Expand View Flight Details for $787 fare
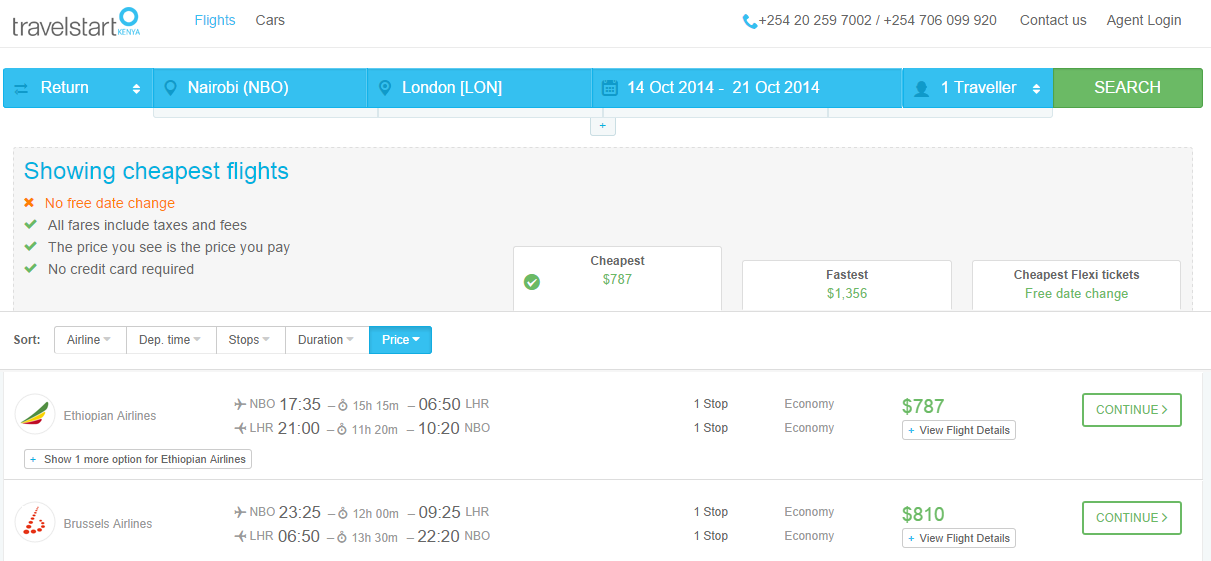Screen dimensions: 1211x561 959,430
